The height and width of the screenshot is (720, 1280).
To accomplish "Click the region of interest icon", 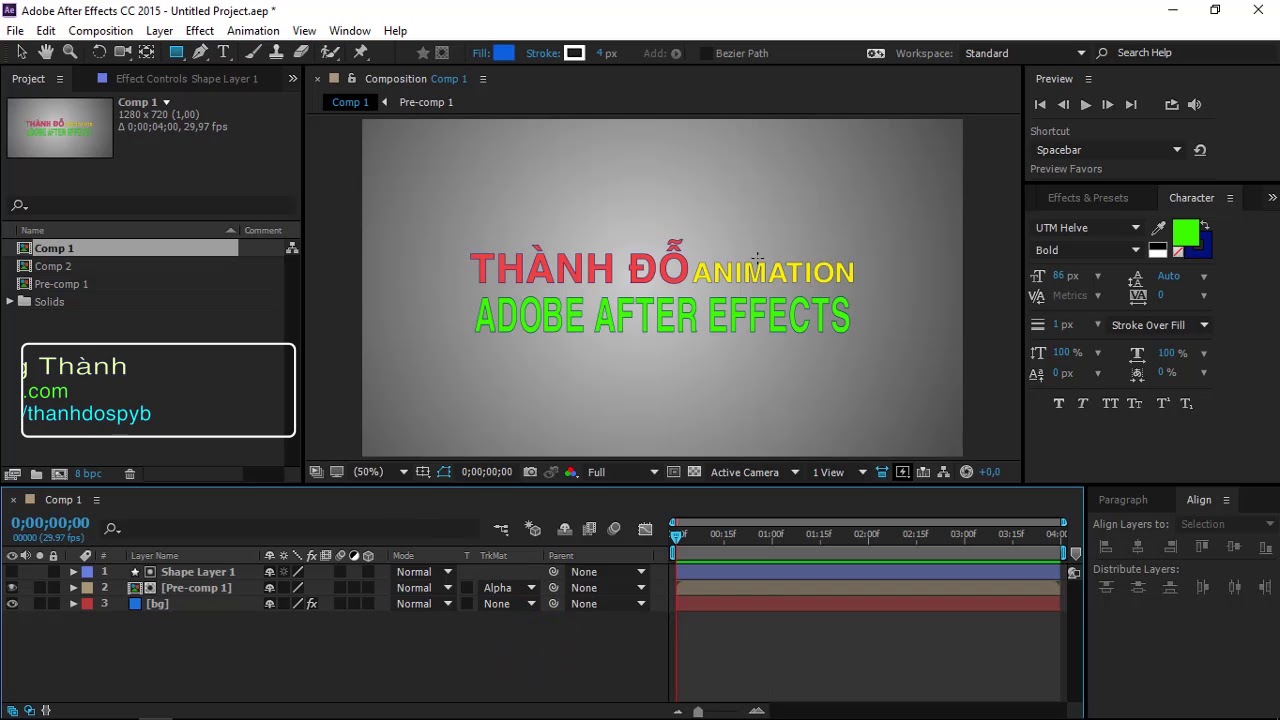I will pyautogui.click(x=673, y=472).
